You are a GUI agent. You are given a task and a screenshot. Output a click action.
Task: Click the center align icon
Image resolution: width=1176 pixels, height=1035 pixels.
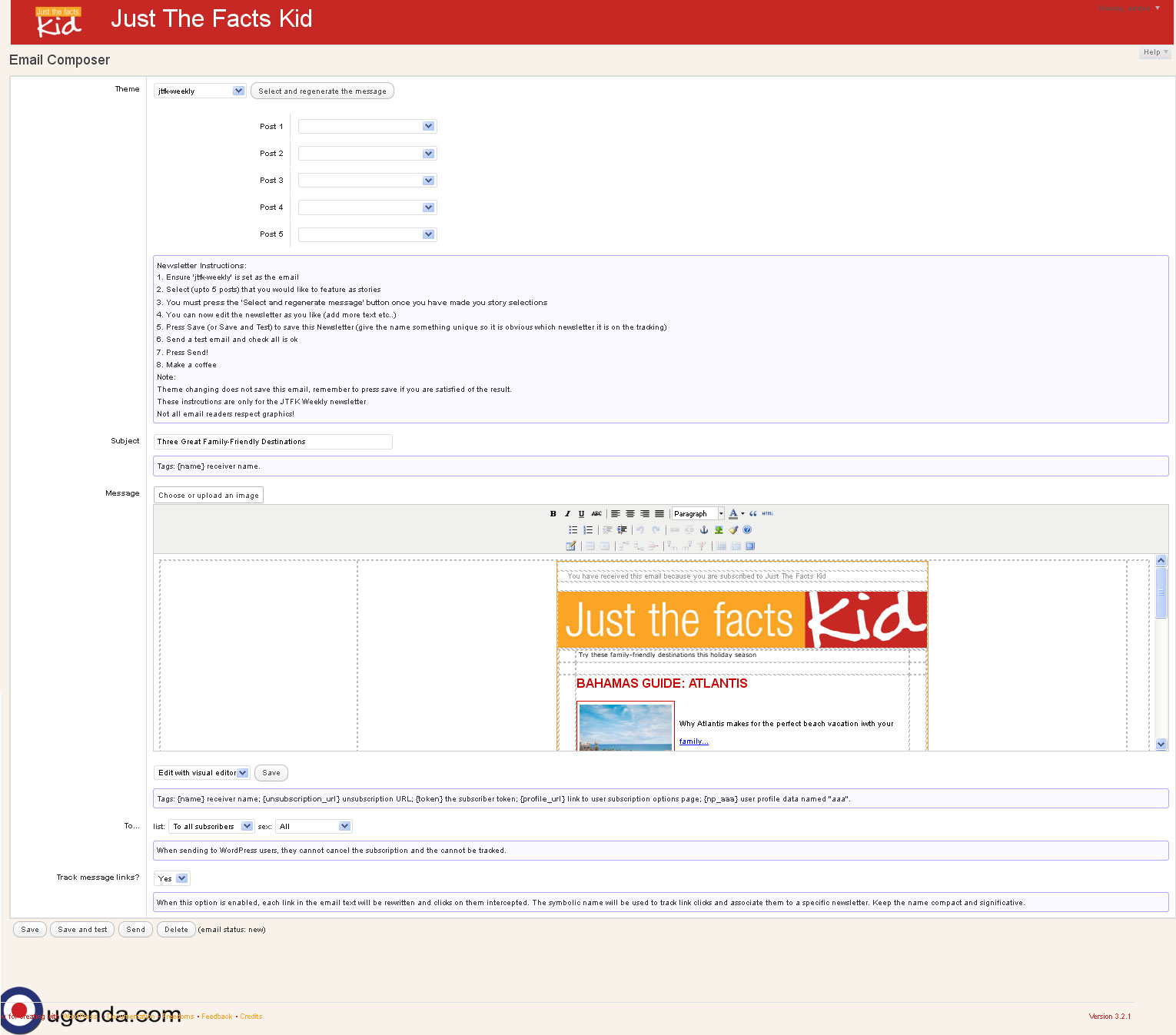tap(630, 514)
